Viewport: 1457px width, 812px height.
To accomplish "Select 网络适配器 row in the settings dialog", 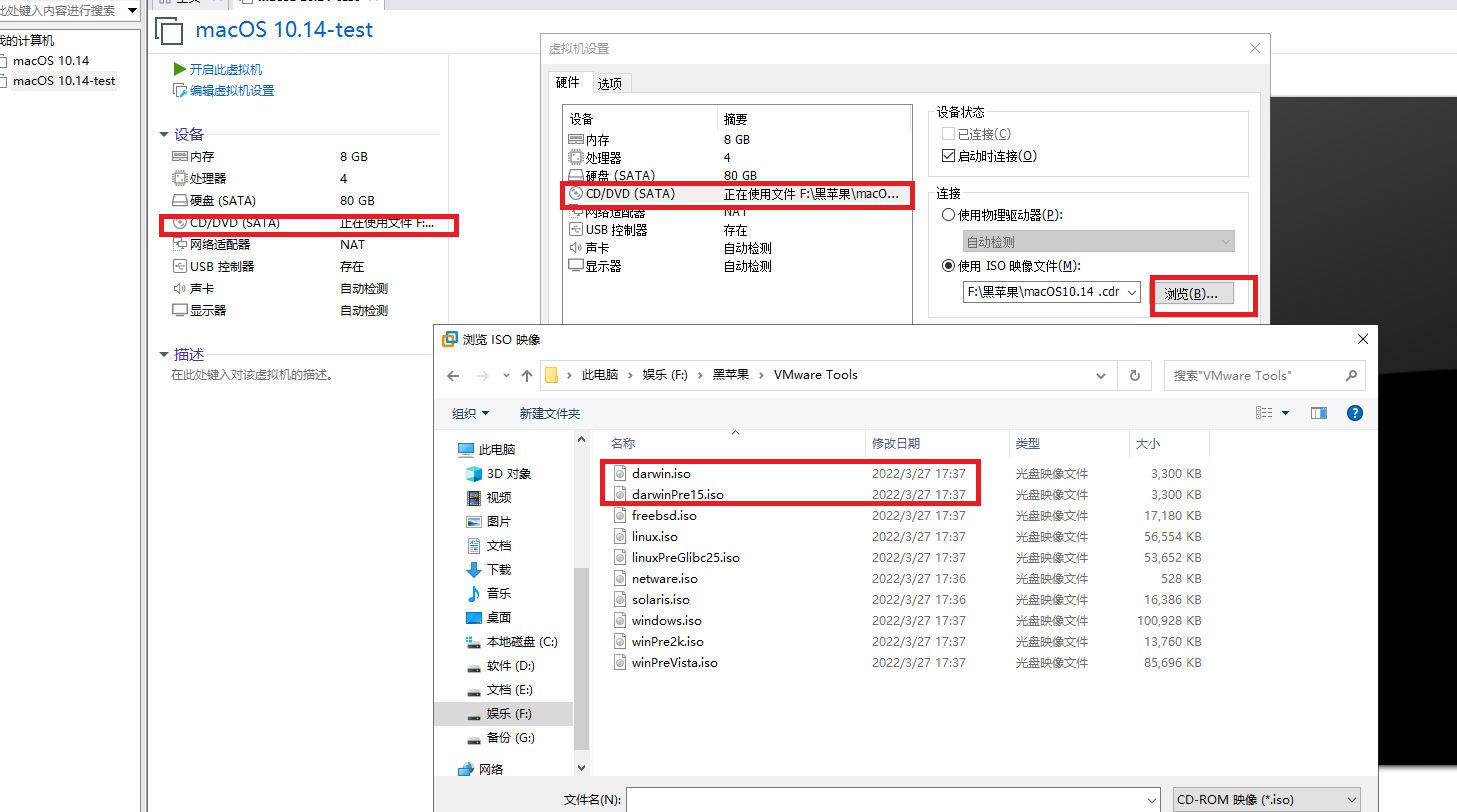I will (737, 212).
